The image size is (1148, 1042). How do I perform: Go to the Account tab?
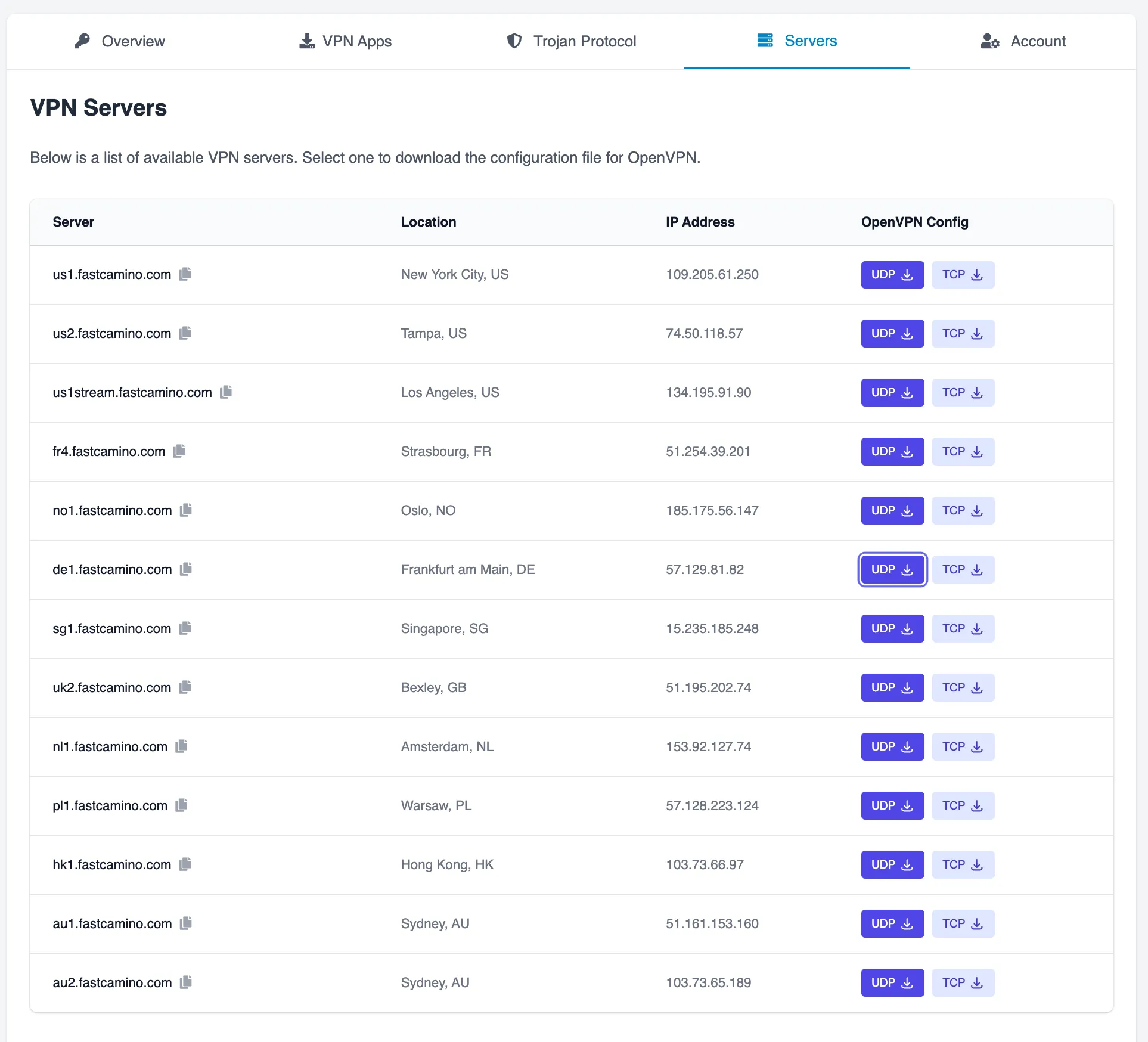1023,41
